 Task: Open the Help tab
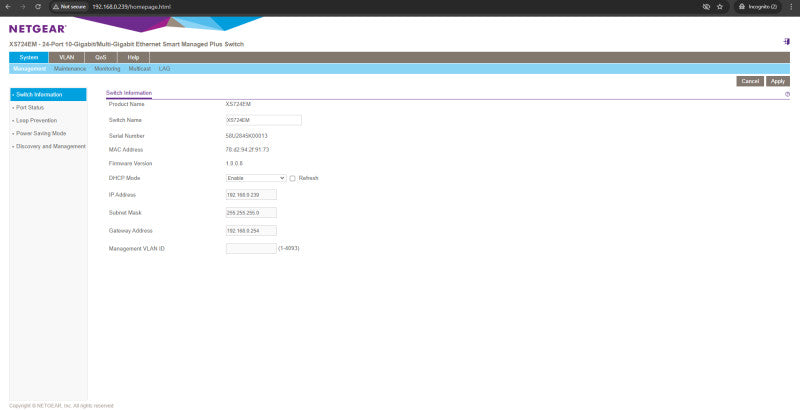point(133,58)
